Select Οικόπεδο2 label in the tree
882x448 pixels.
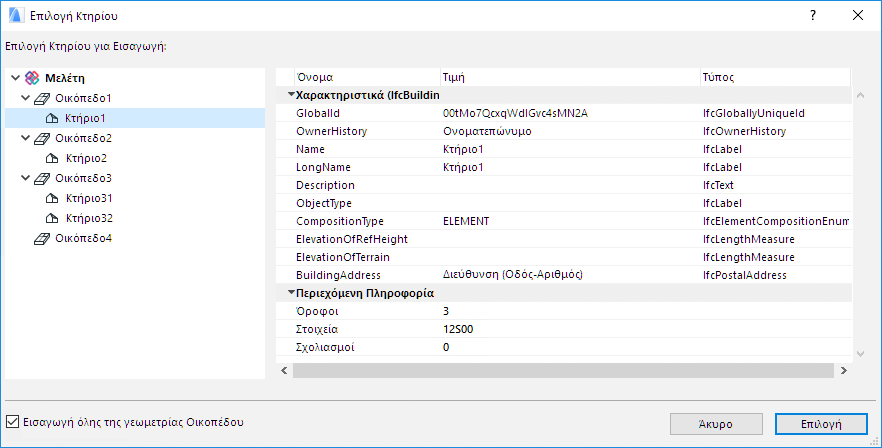83,138
